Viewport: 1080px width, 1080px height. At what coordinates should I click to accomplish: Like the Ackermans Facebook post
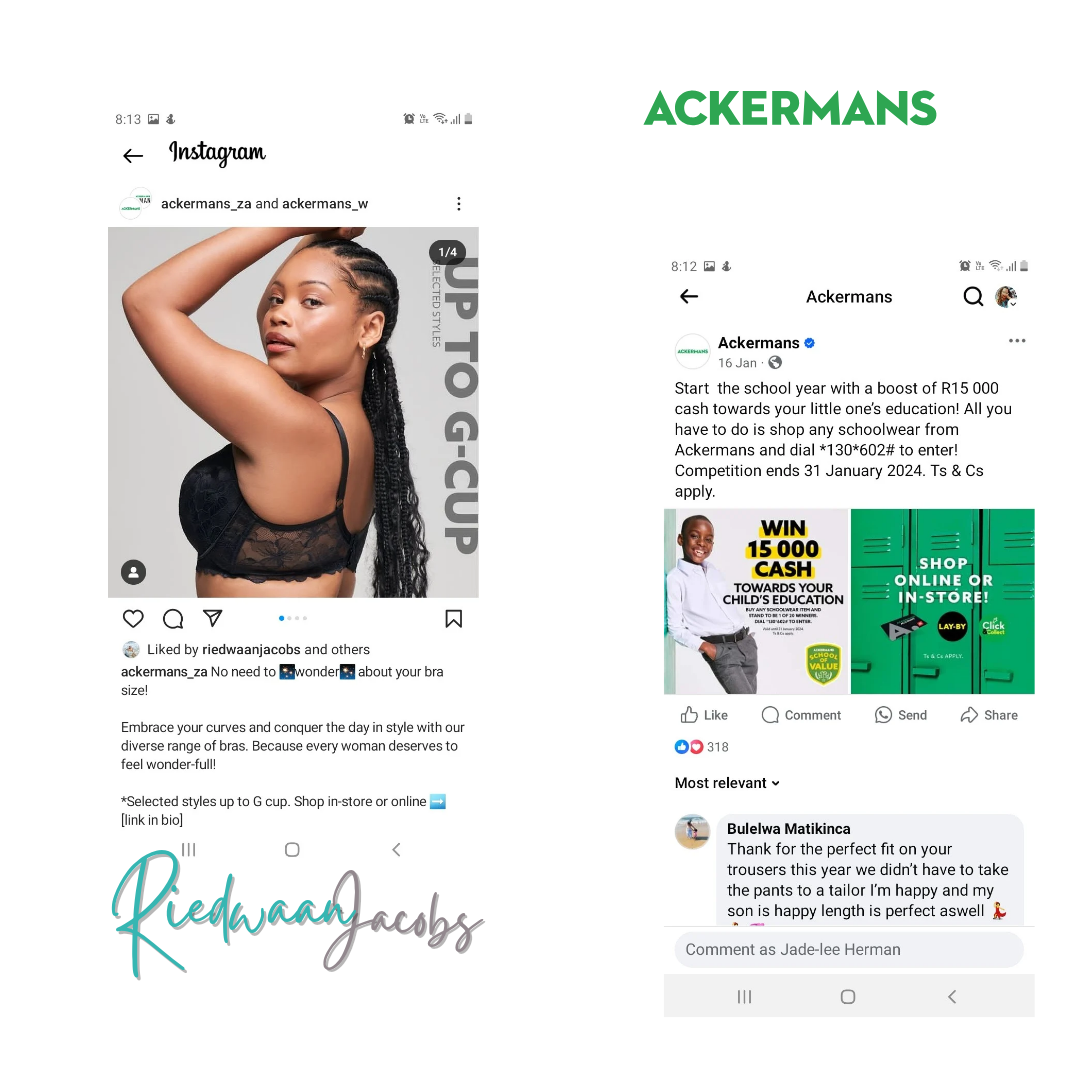click(x=704, y=715)
